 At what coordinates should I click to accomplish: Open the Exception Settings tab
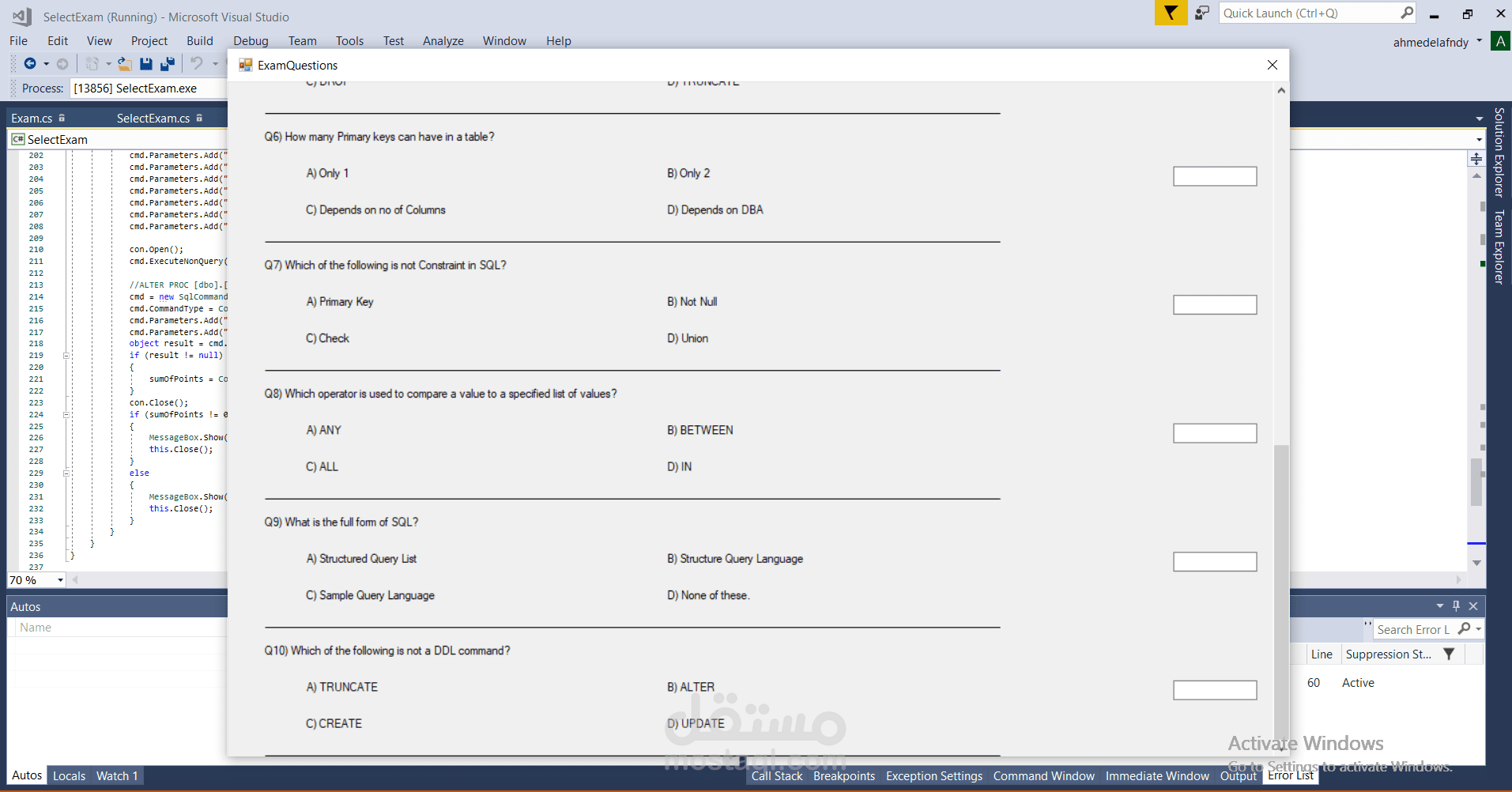(x=934, y=775)
